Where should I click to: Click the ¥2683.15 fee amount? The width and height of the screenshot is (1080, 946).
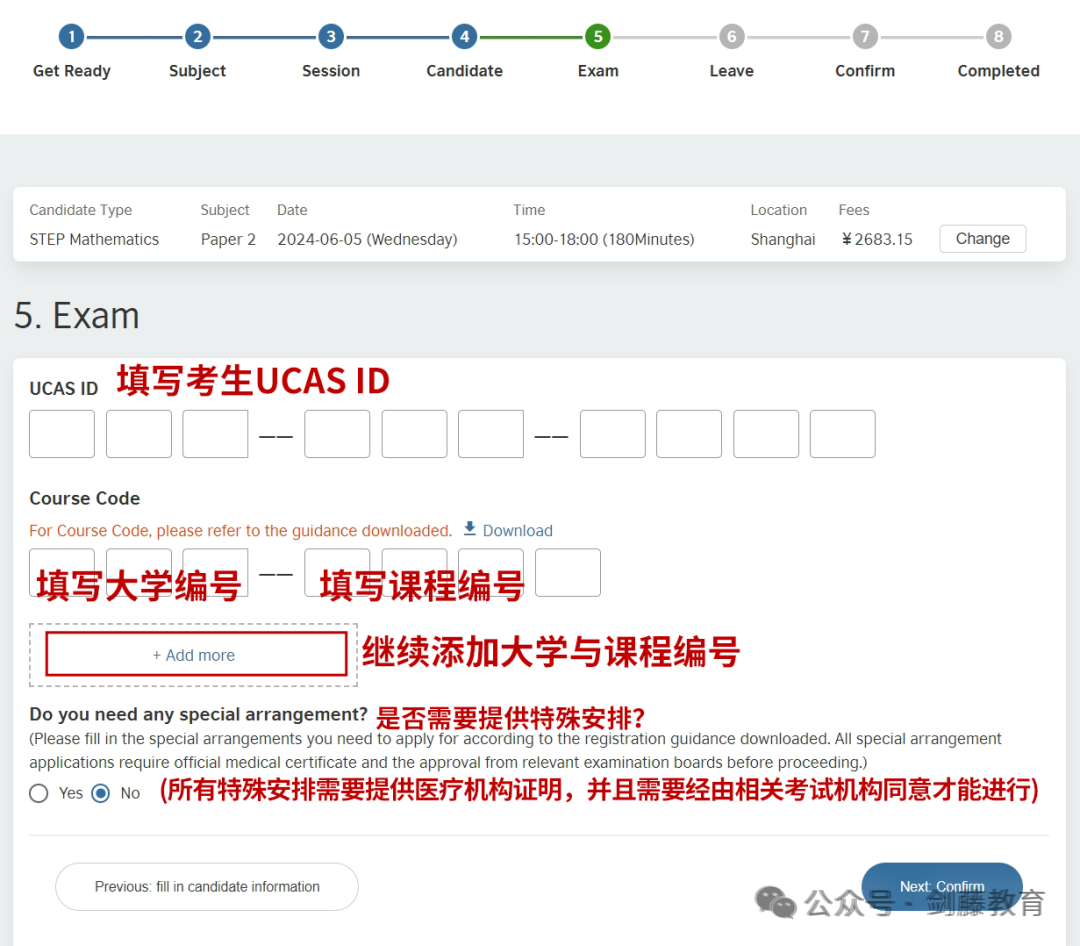[877, 239]
